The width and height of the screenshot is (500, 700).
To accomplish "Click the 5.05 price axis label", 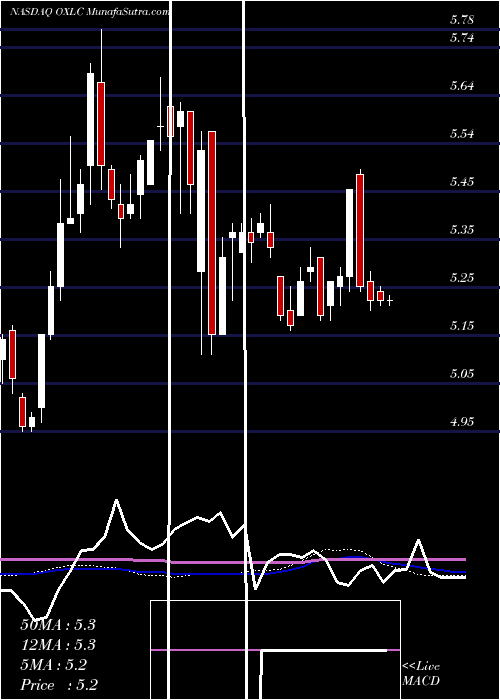I will click(x=462, y=373).
